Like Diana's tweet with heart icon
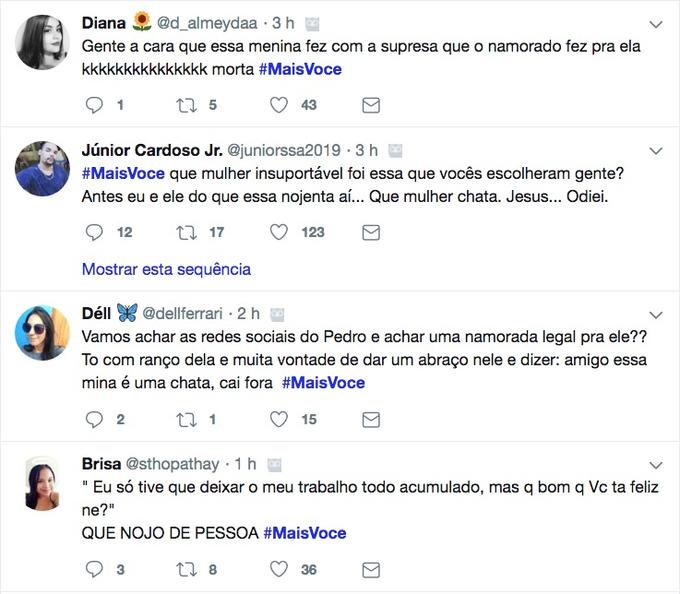This screenshot has width=680, height=594. (x=279, y=105)
